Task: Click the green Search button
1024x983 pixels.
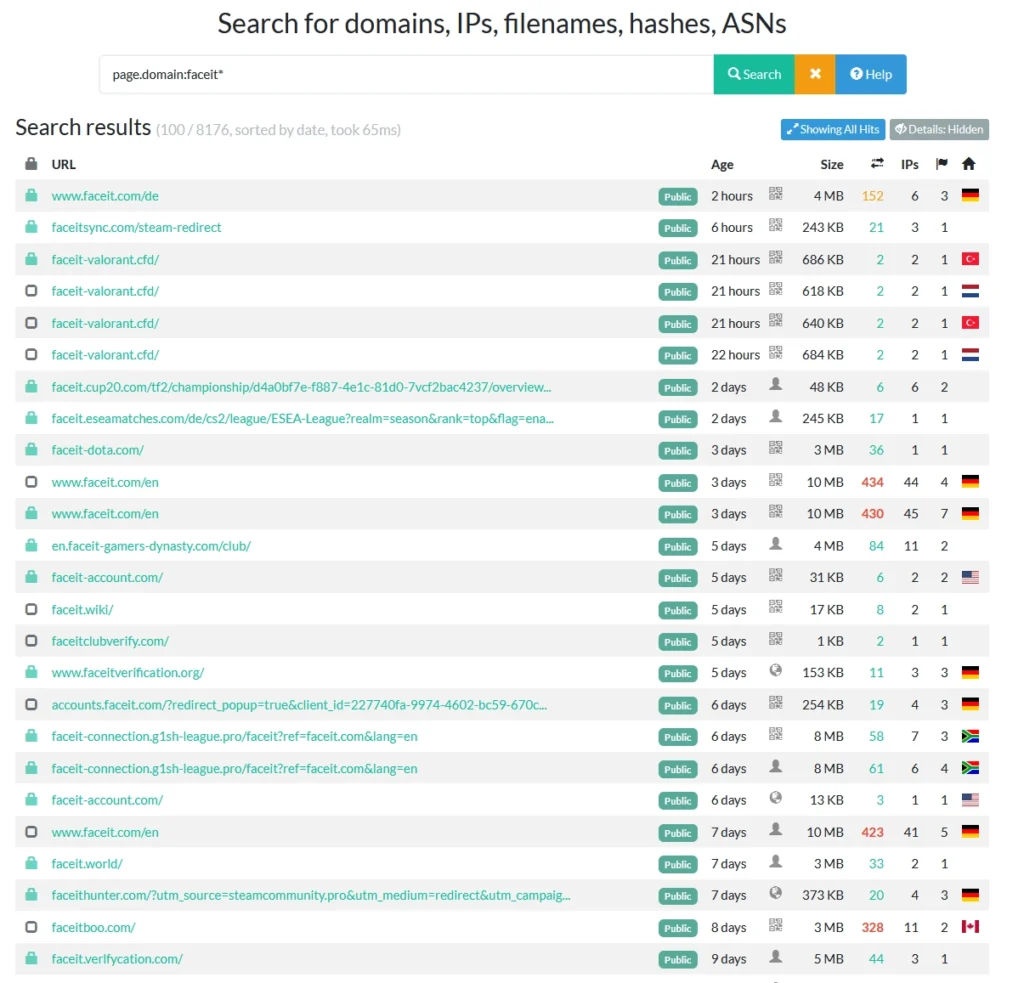Action: pyautogui.click(x=754, y=74)
